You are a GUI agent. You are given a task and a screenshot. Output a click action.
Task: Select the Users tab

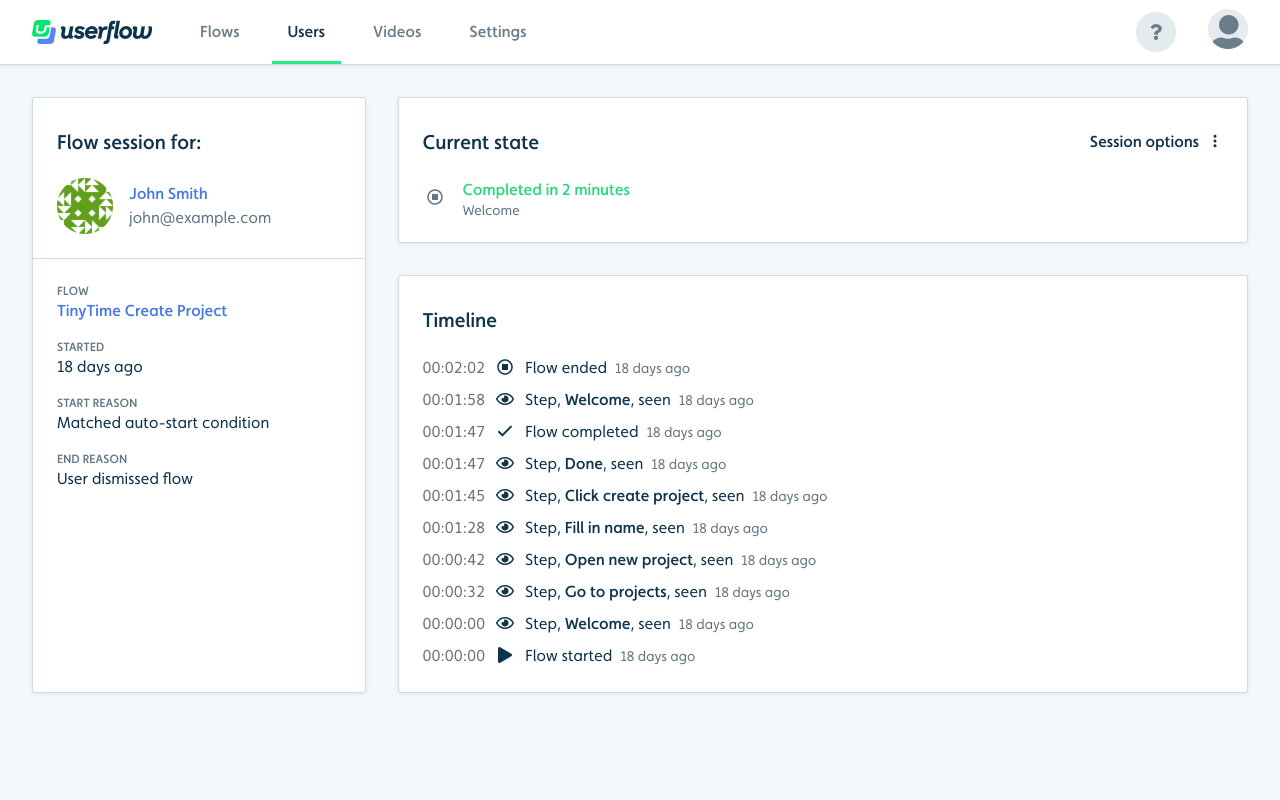(x=306, y=32)
